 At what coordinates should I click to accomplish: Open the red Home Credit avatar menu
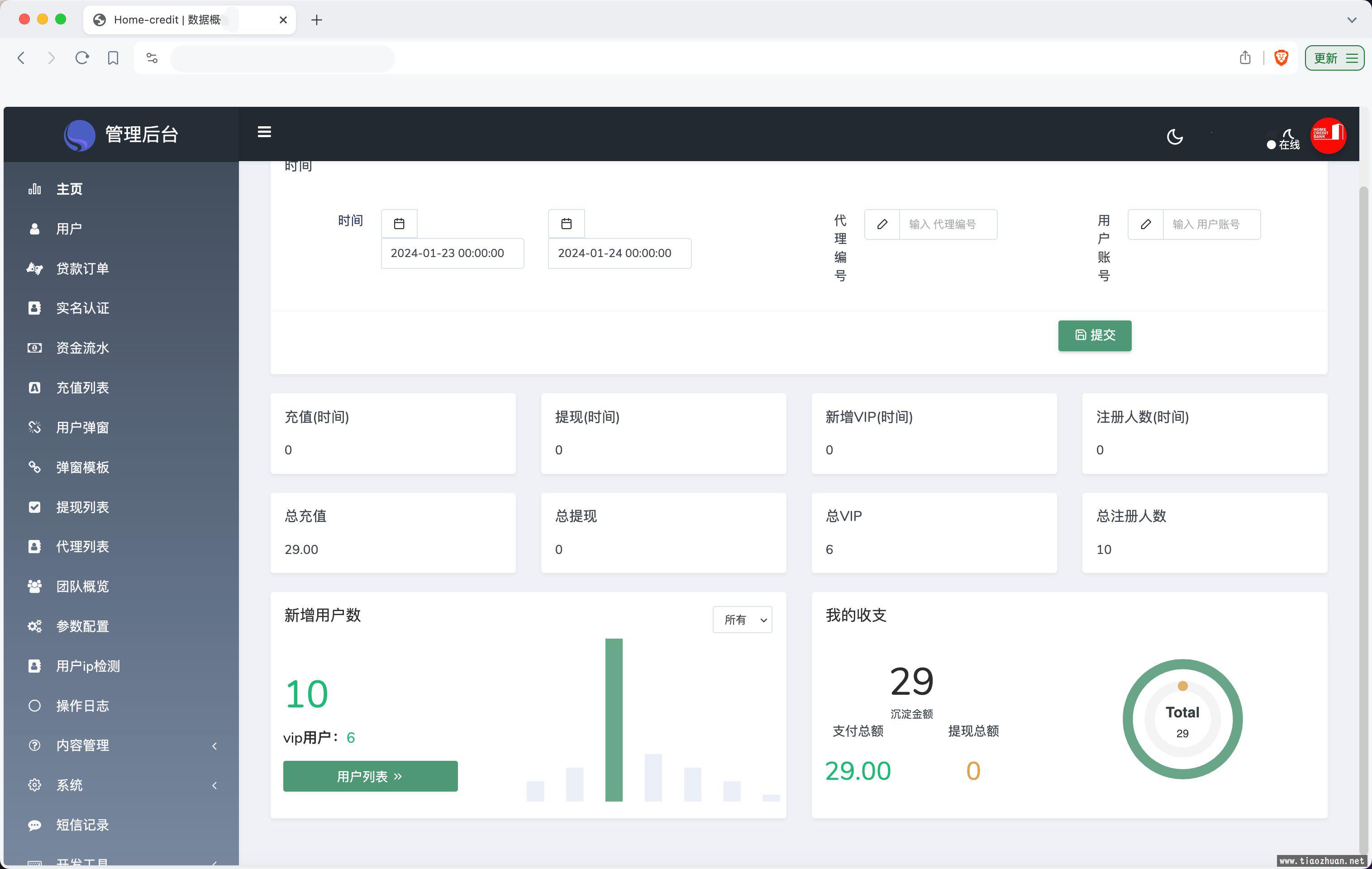tap(1328, 136)
